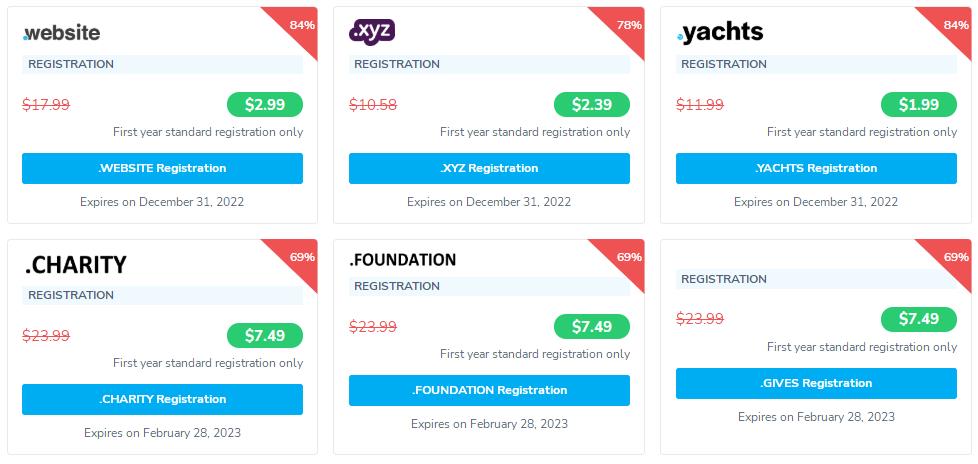Click the .yachts domain logo

tap(720, 33)
